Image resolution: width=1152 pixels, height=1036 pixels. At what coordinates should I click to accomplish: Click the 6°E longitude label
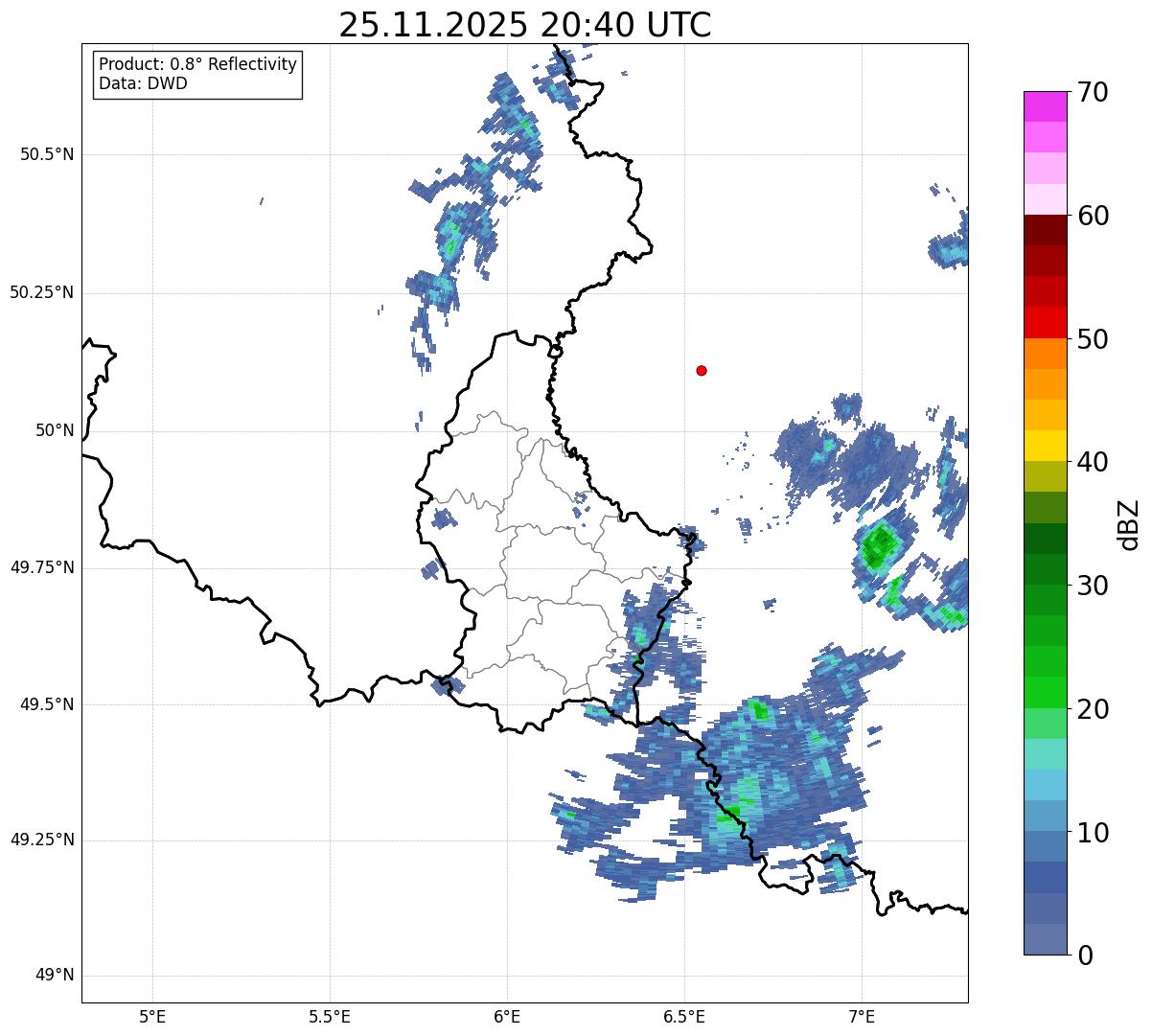[507, 1016]
